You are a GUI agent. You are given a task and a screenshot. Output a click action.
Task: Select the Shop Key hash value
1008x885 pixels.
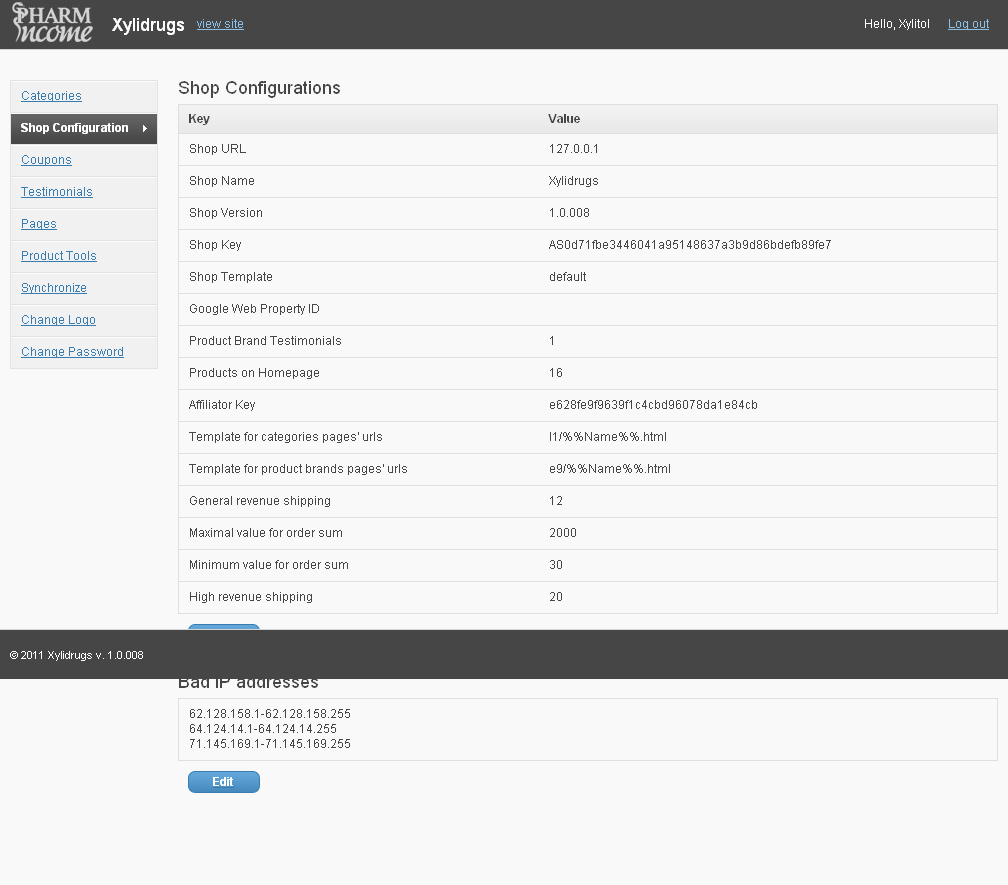tap(690, 245)
